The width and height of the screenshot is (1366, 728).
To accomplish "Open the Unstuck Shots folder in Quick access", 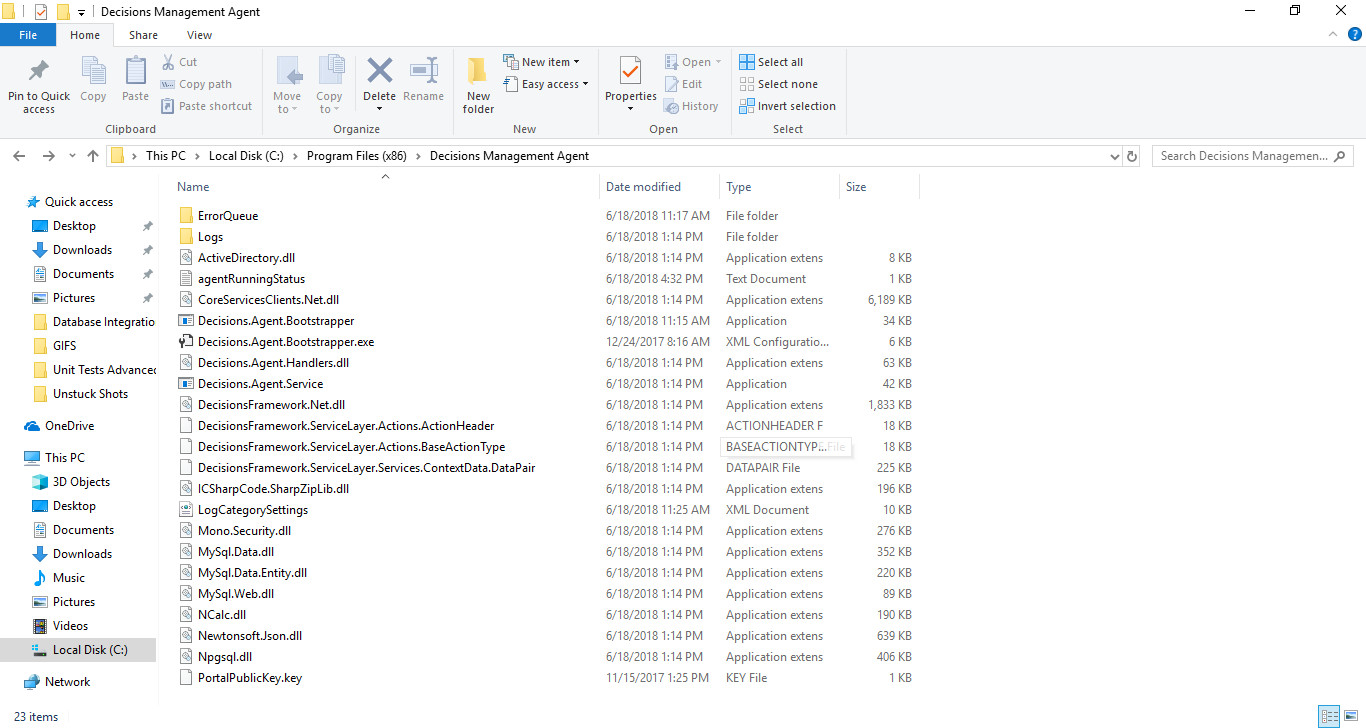I will (x=90, y=394).
